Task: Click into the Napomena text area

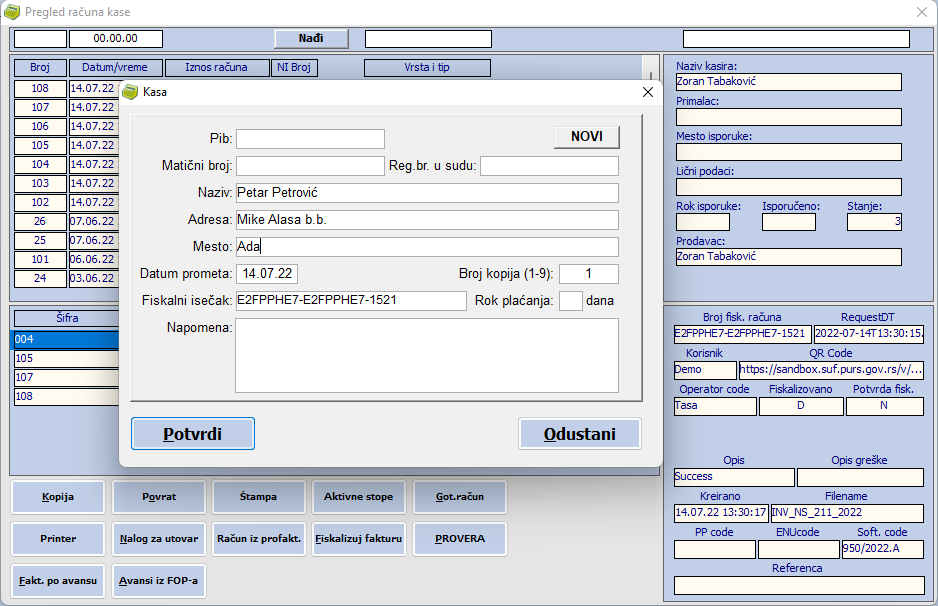Action: pyautogui.click(x=427, y=355)
